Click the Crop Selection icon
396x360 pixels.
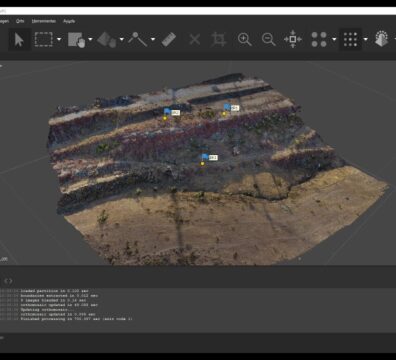(219, 39)
